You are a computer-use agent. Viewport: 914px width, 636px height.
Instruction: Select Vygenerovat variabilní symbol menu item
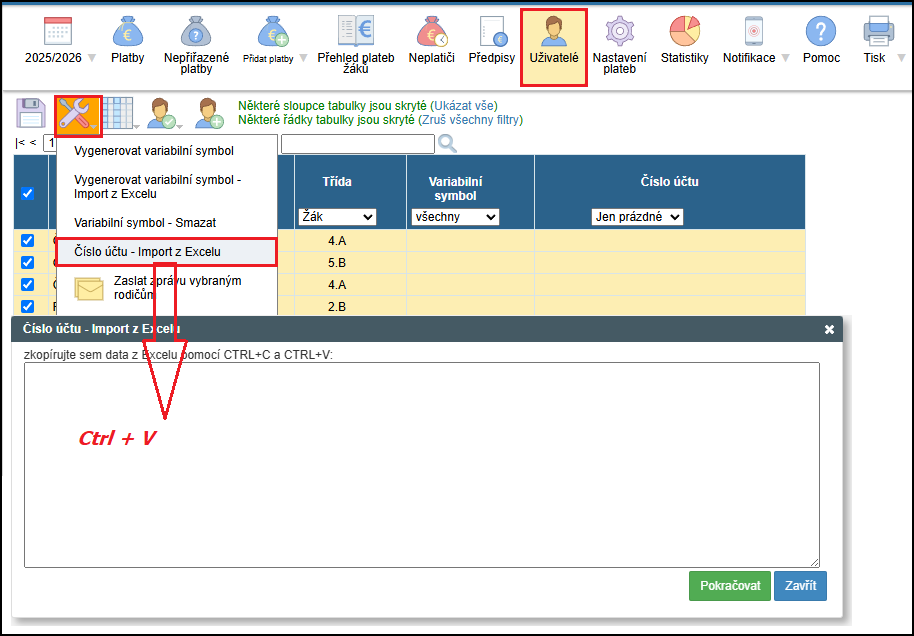click(x=154, y=151)
